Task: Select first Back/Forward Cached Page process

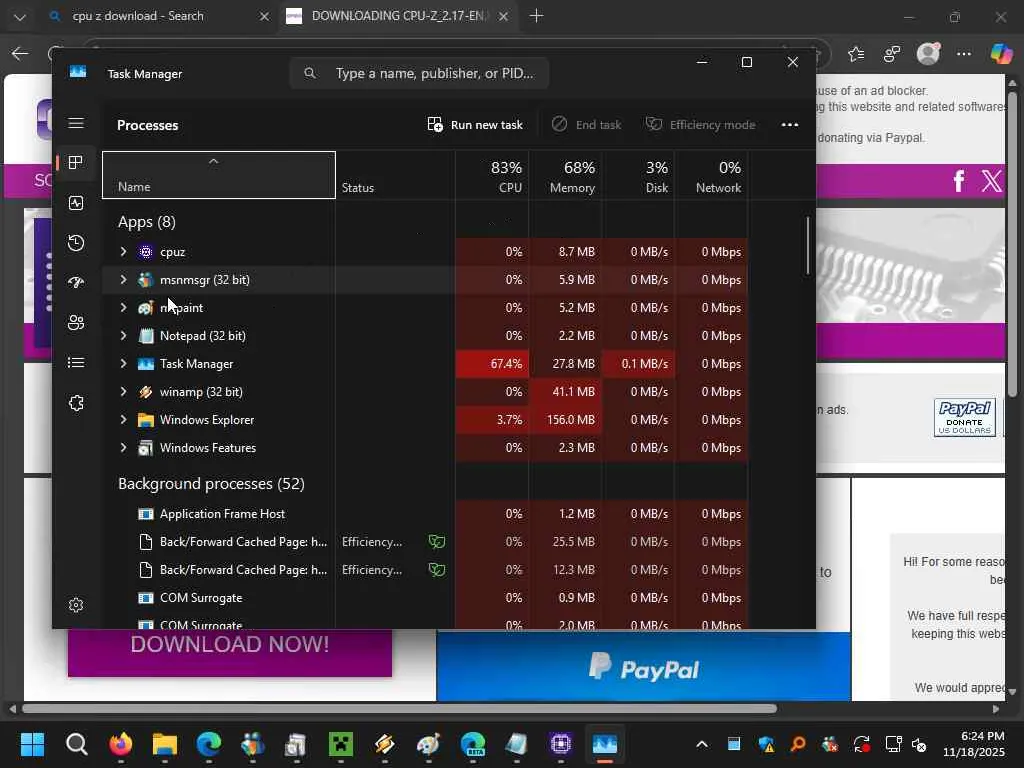Action: tap(425, 542)
